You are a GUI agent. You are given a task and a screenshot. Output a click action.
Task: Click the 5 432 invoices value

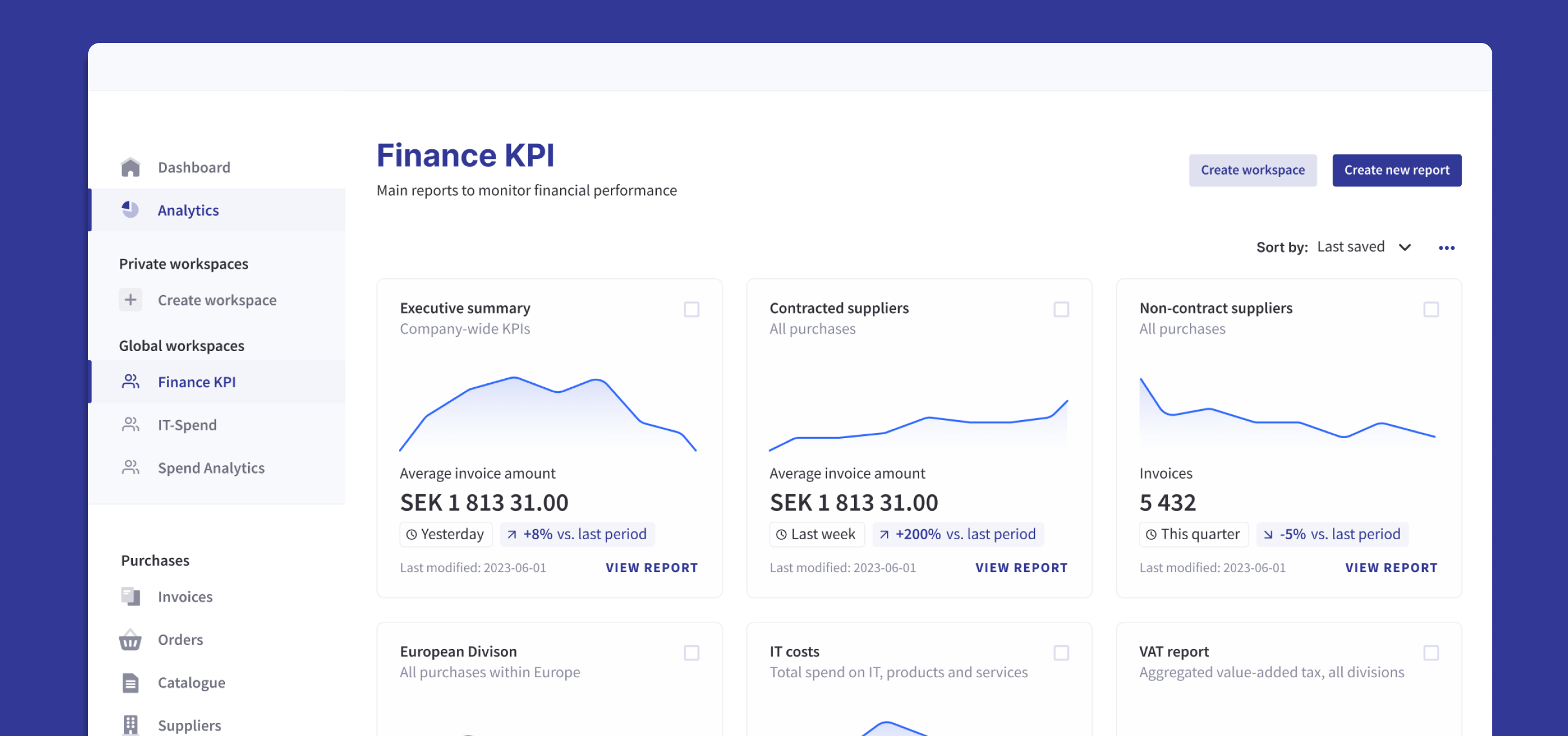[x=1167, y=502]
